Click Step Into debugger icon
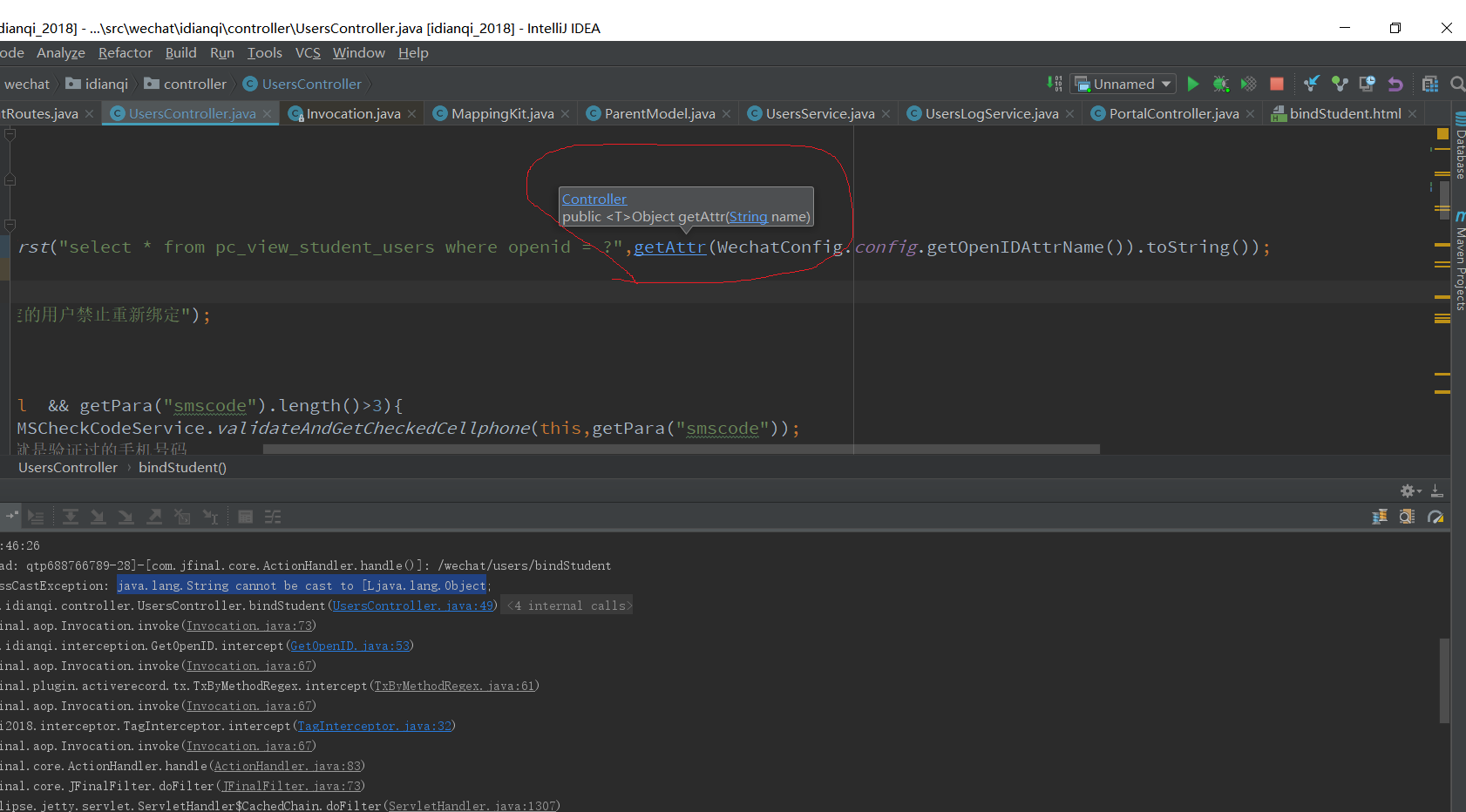1466x812 pixels. (x=98, y=517)
